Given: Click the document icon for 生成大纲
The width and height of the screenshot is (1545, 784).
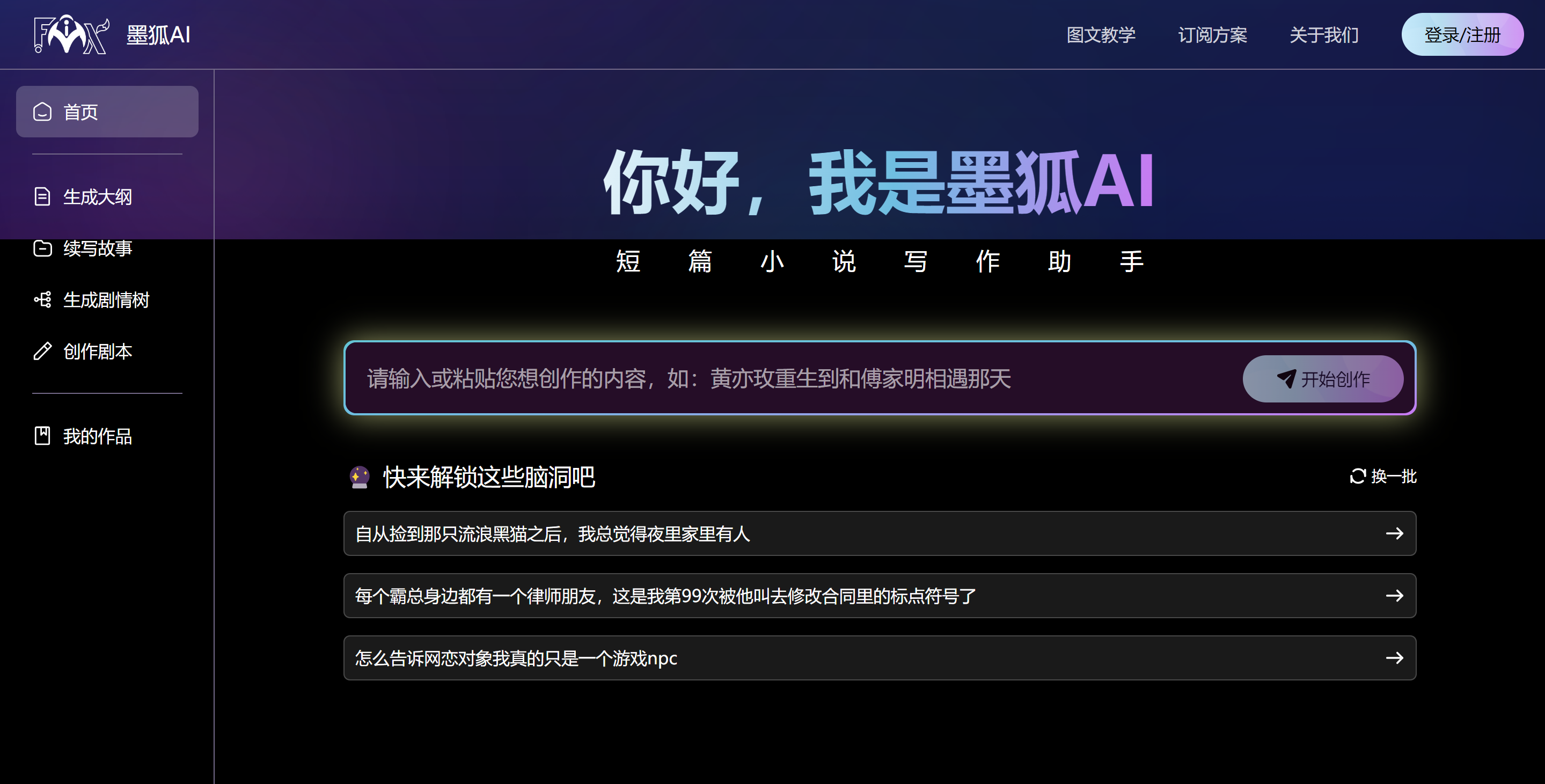Looking at the screenshot, I should (x=42, y=197).
